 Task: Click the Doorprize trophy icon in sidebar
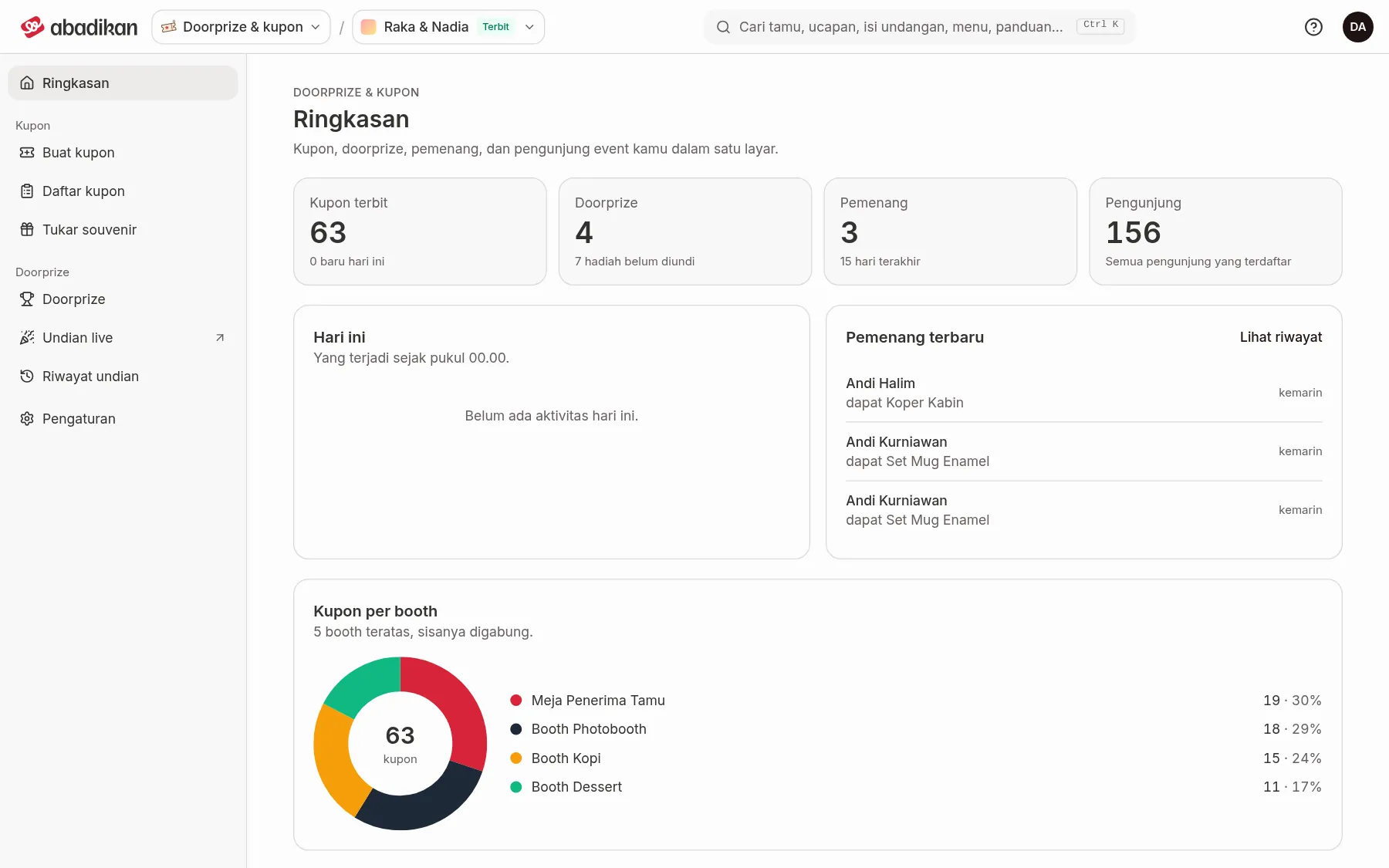(27, 299)
